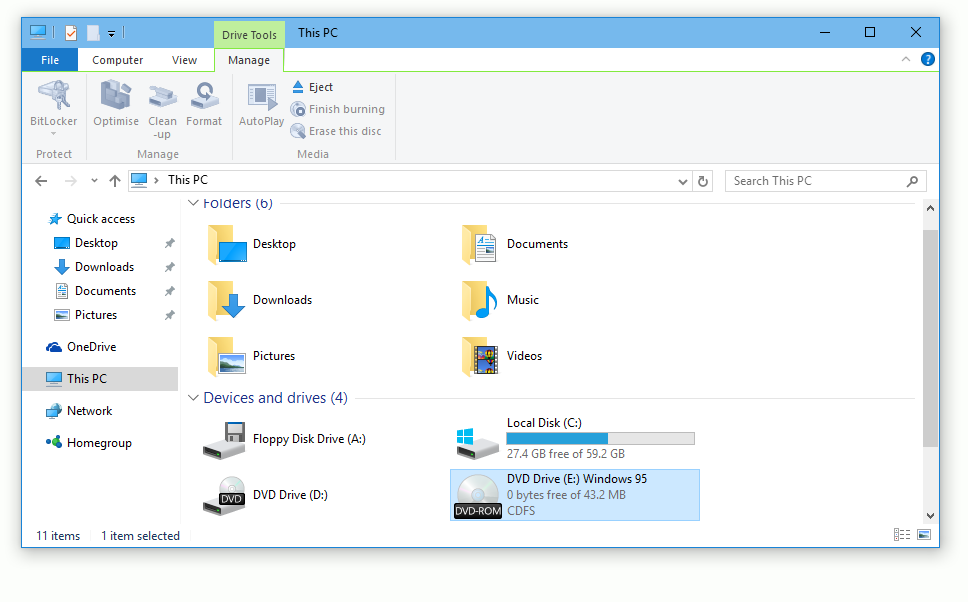This screenshot has width=968, height=602.
Task: Open the Floppy Disk Drive (A:)
Action: (x=285, y=440)
